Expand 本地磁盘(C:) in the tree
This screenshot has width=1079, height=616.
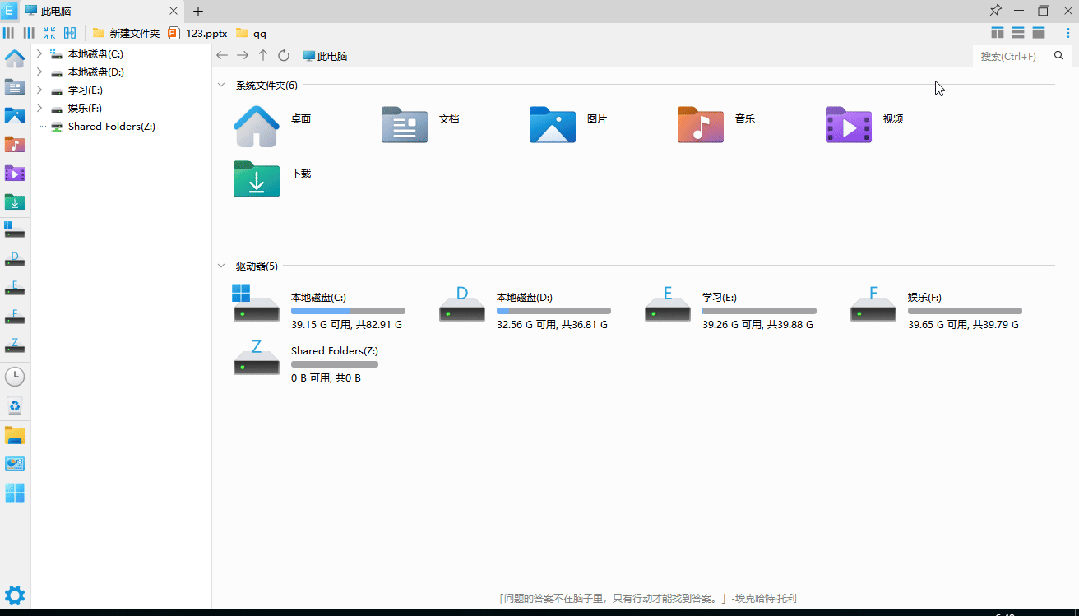[39, 54]
